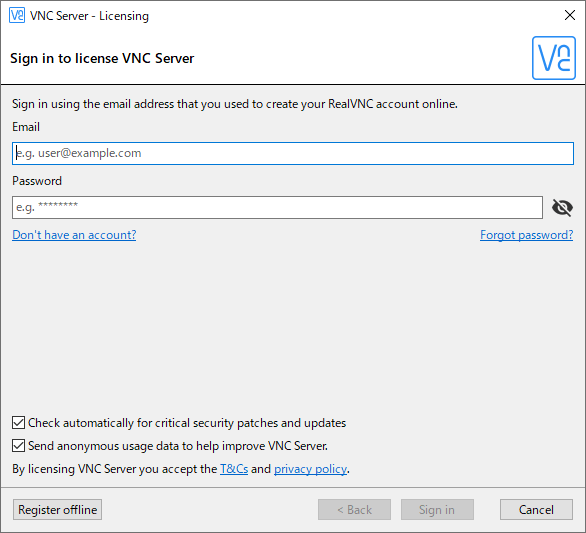Cancel the licensing dialog
Image resolution: width=586 pixels, height=533 pixels.
point(536,509)
